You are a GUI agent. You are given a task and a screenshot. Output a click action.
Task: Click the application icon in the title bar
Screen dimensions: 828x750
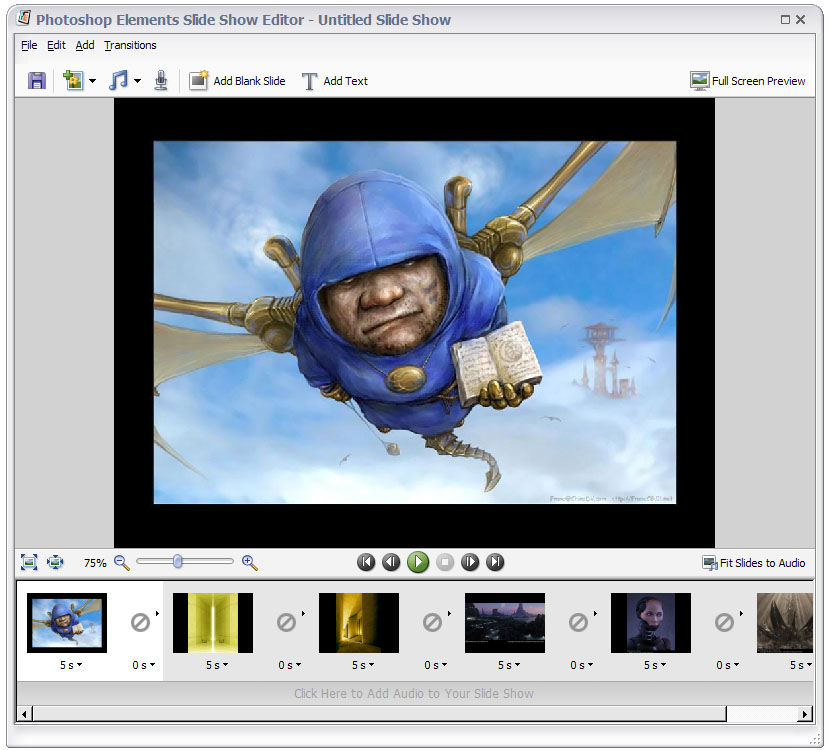23,18
